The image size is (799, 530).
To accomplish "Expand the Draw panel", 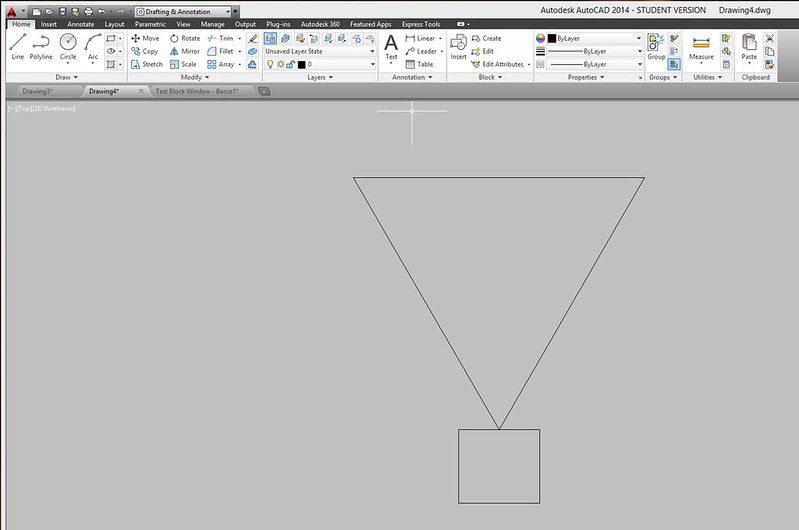I will 66,77.
